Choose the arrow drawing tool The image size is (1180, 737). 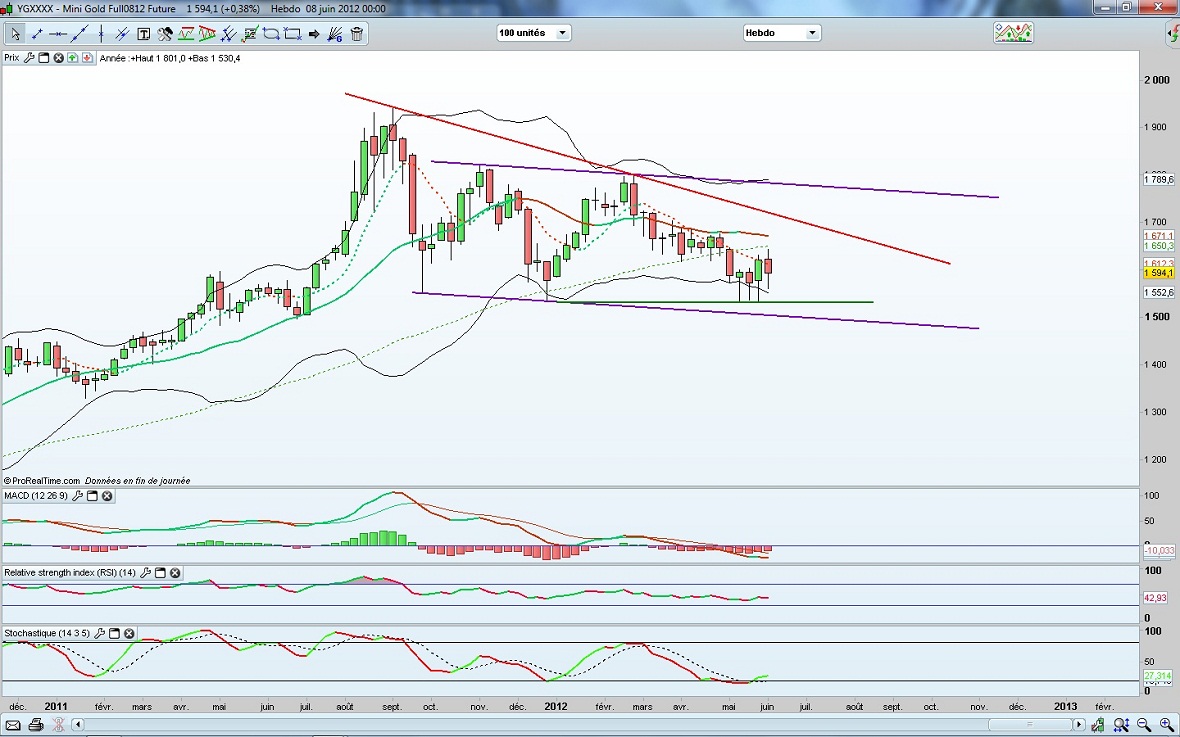click(314, 33)
